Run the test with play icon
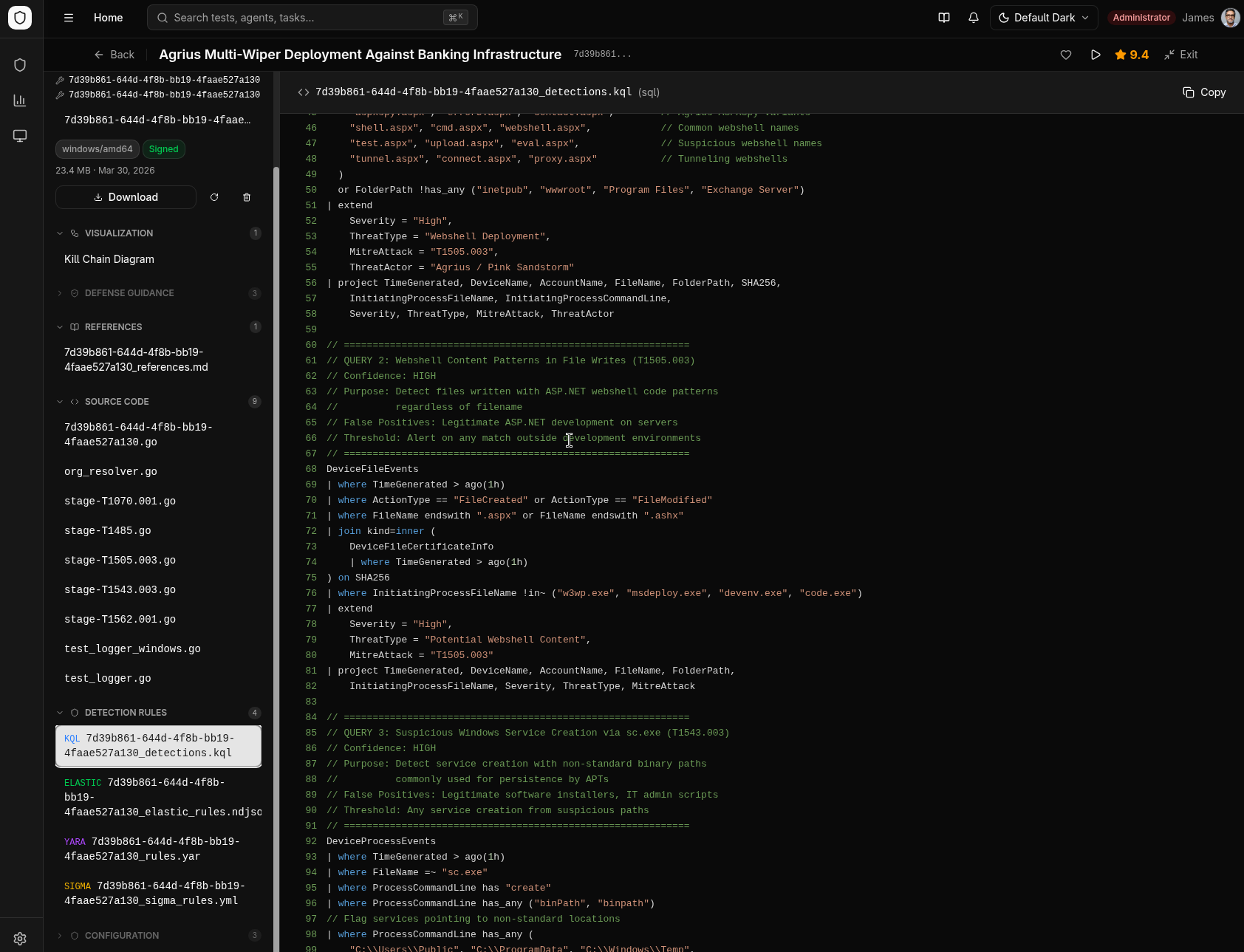The width and height of the screenshot is (1244, 952). click(x=1096, y=55)
